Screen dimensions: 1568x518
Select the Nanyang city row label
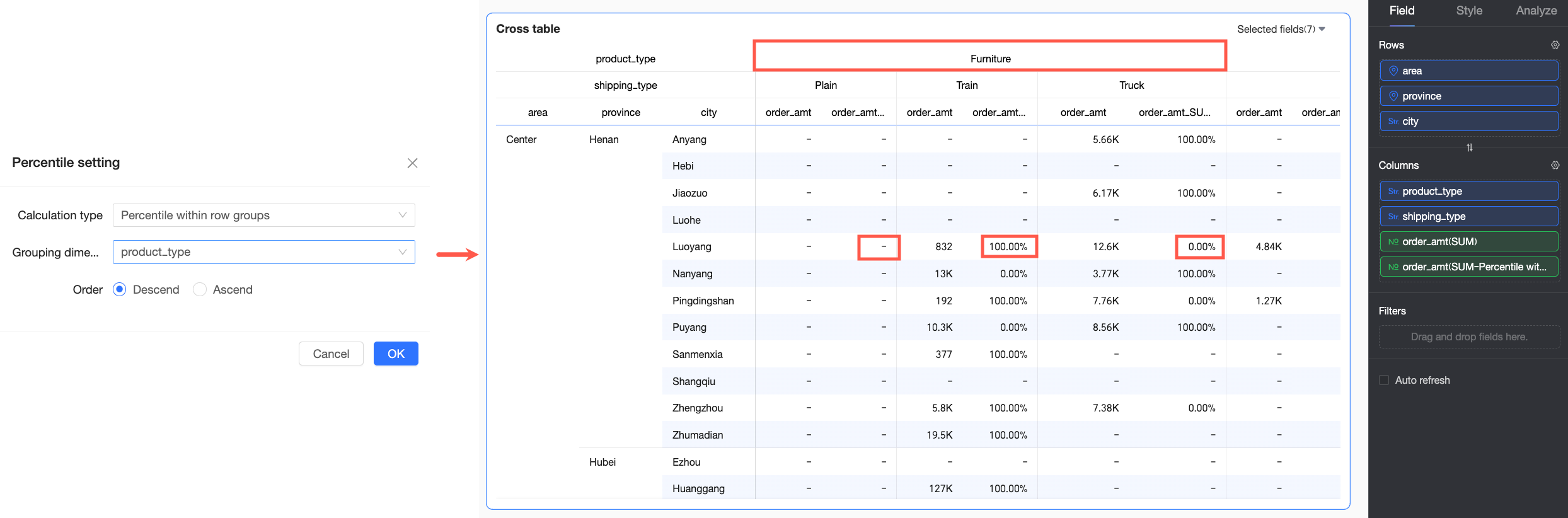click(x=692, y=274)
